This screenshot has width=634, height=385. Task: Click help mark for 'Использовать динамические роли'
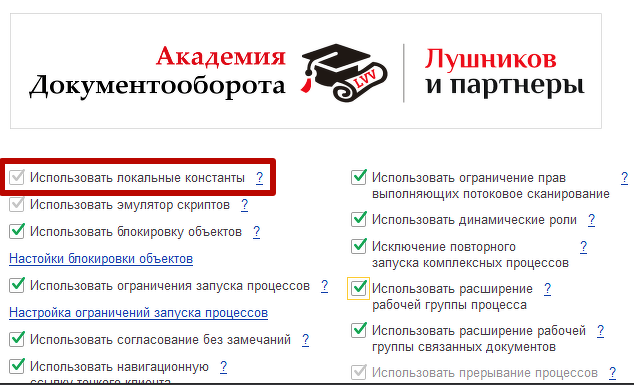(x=591, y=220)
